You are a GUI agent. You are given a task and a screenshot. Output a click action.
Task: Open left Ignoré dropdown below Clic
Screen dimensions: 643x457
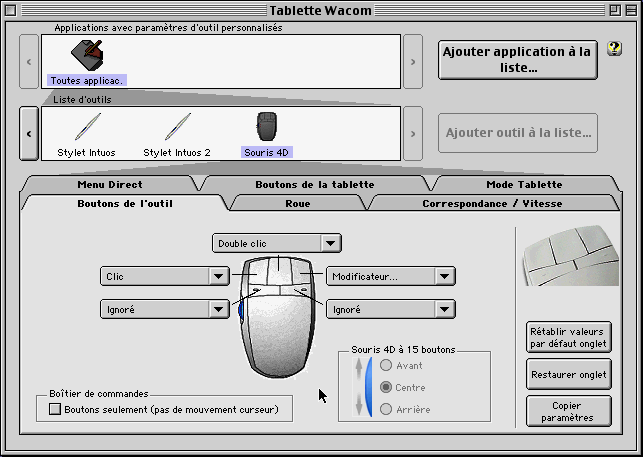click(165, 309)
